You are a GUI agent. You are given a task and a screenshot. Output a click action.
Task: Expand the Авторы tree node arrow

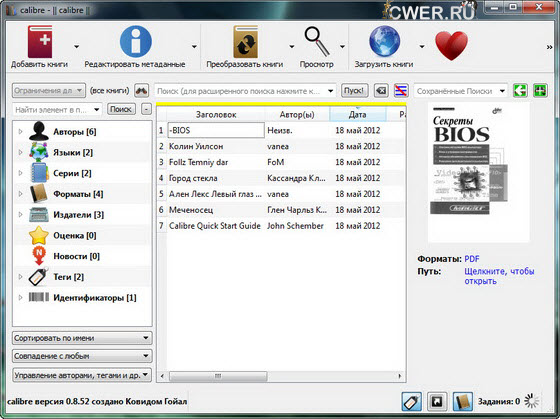(20, 131)
